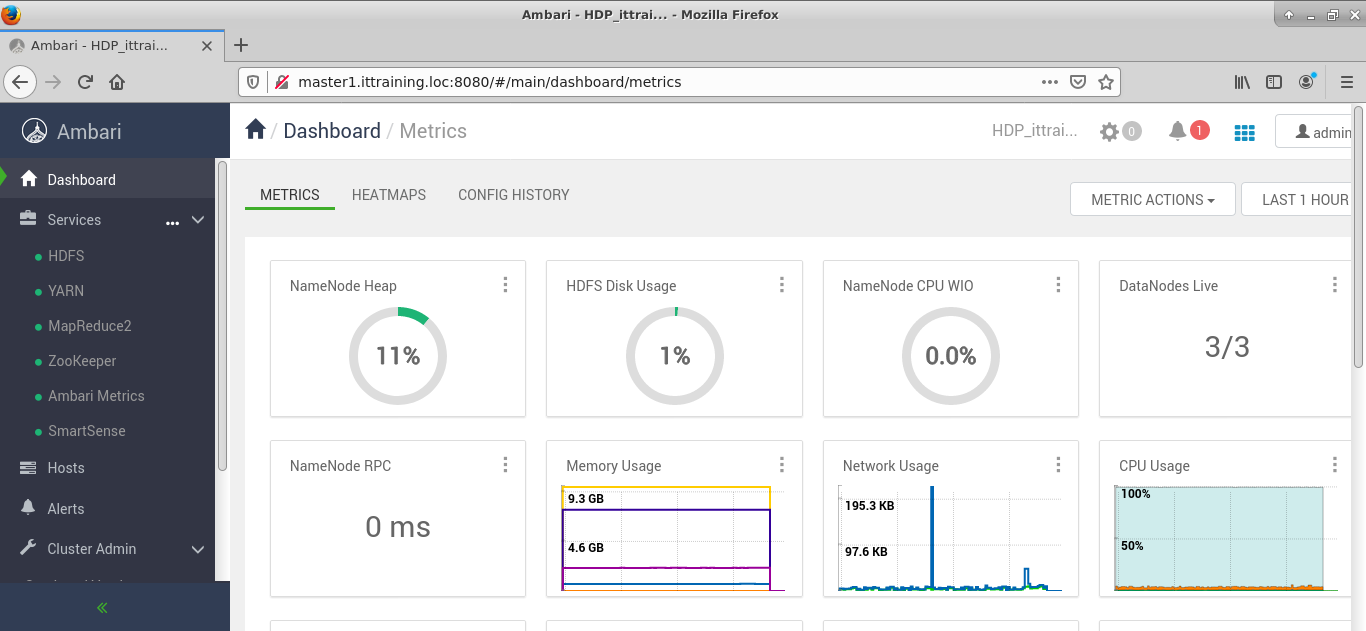This screenshot has width=1366, height=631.
Task: Click the Memory Usage graph
Action: (667, 538)
